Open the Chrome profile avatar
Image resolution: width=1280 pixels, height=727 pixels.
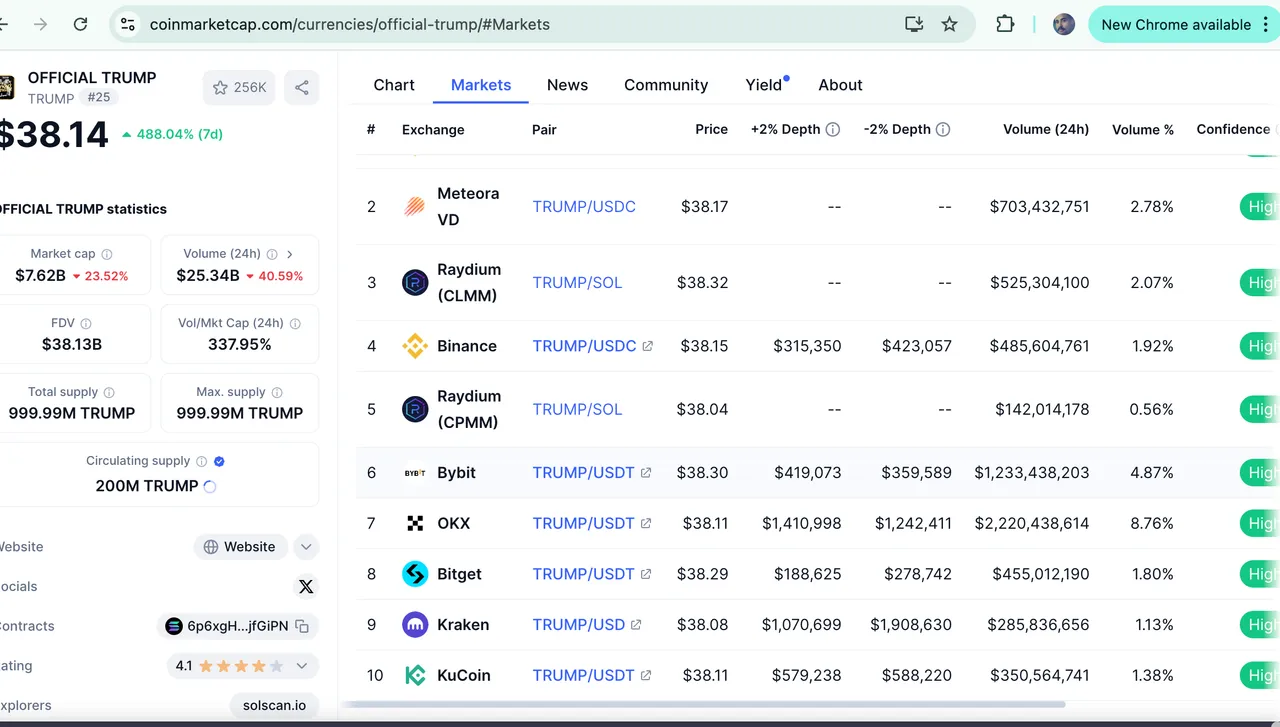pyautogui.click(x=1064, y=24)
